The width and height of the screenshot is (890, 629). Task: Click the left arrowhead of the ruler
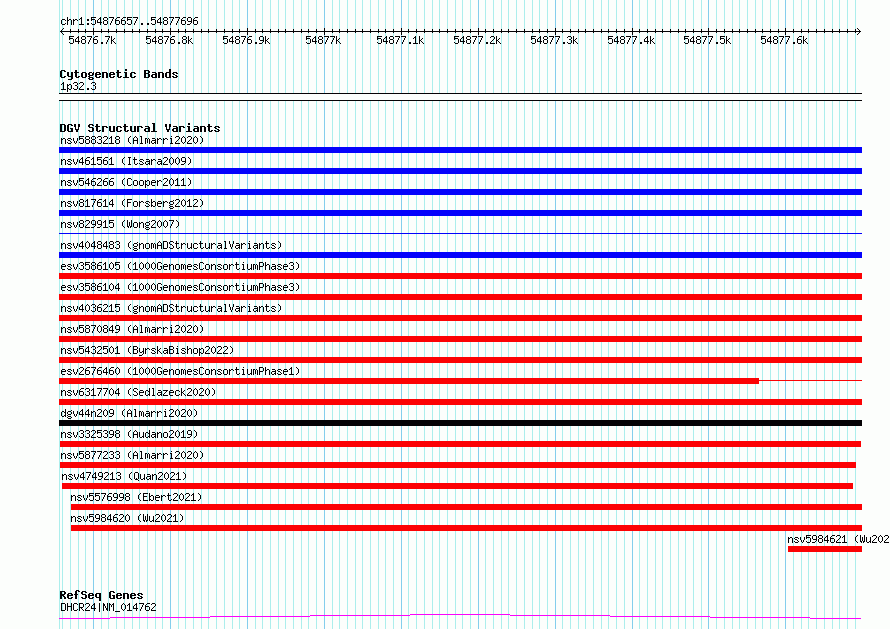61,31
